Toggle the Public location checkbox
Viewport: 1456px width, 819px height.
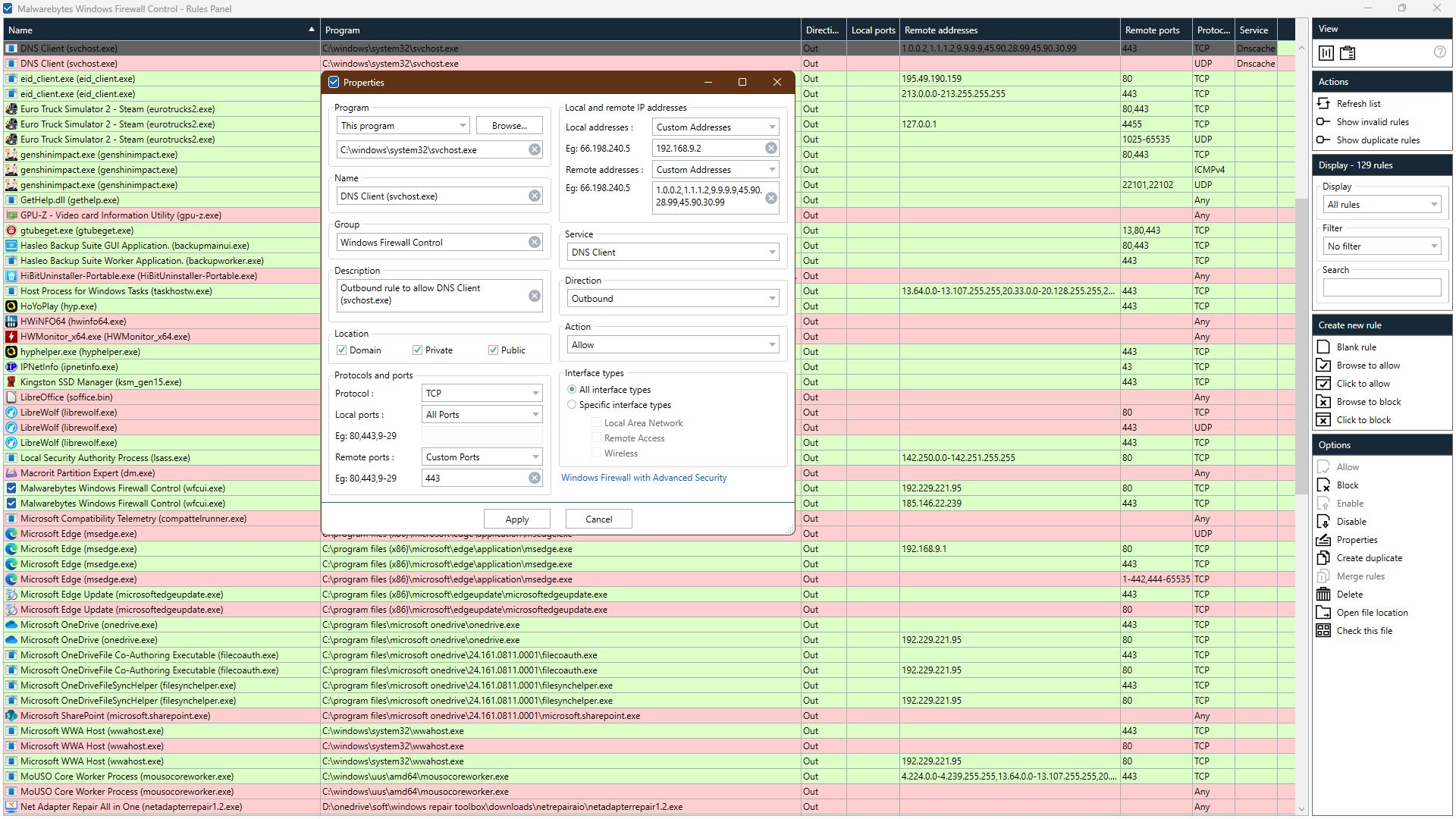point(493,350)
